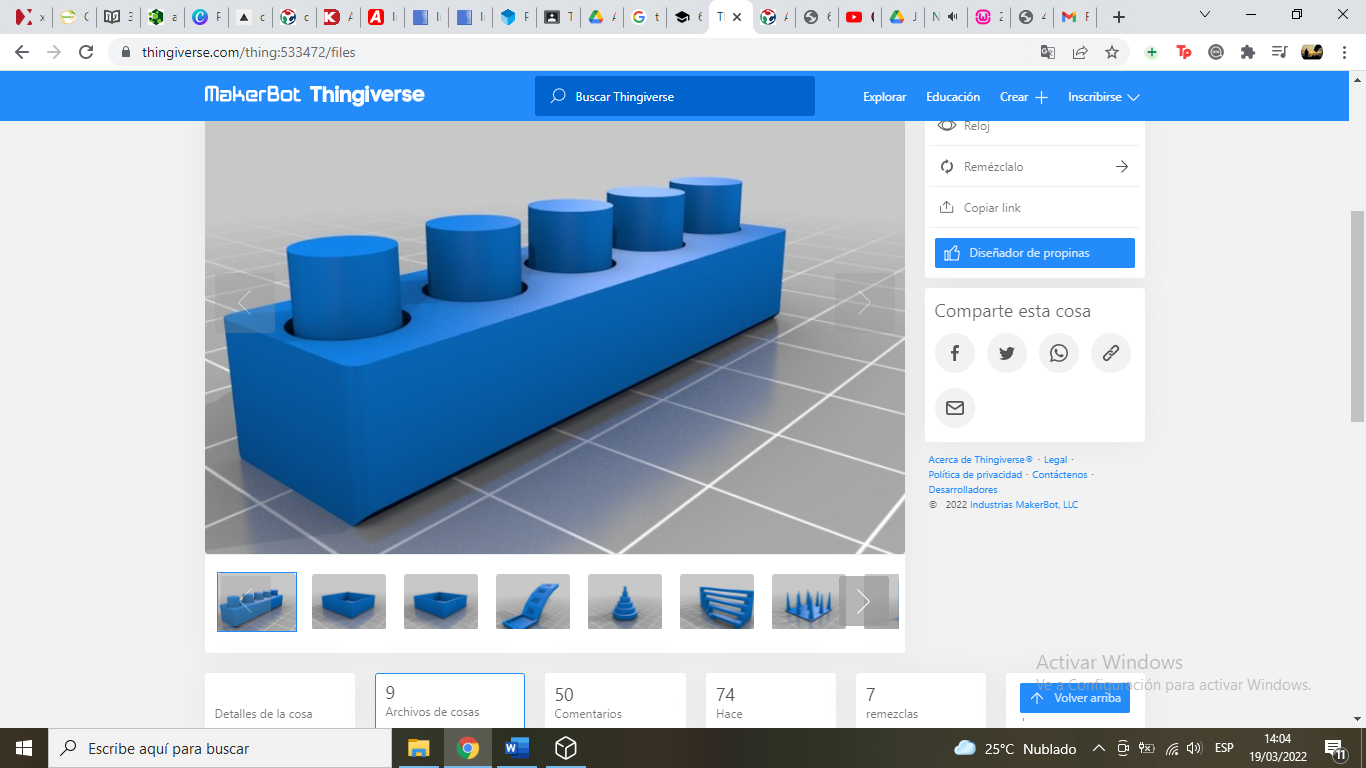Image resolution: width=1366 pixels, height=768 pixels.
Task: Share via the Twitter icon
Action: click(1006, 353)
